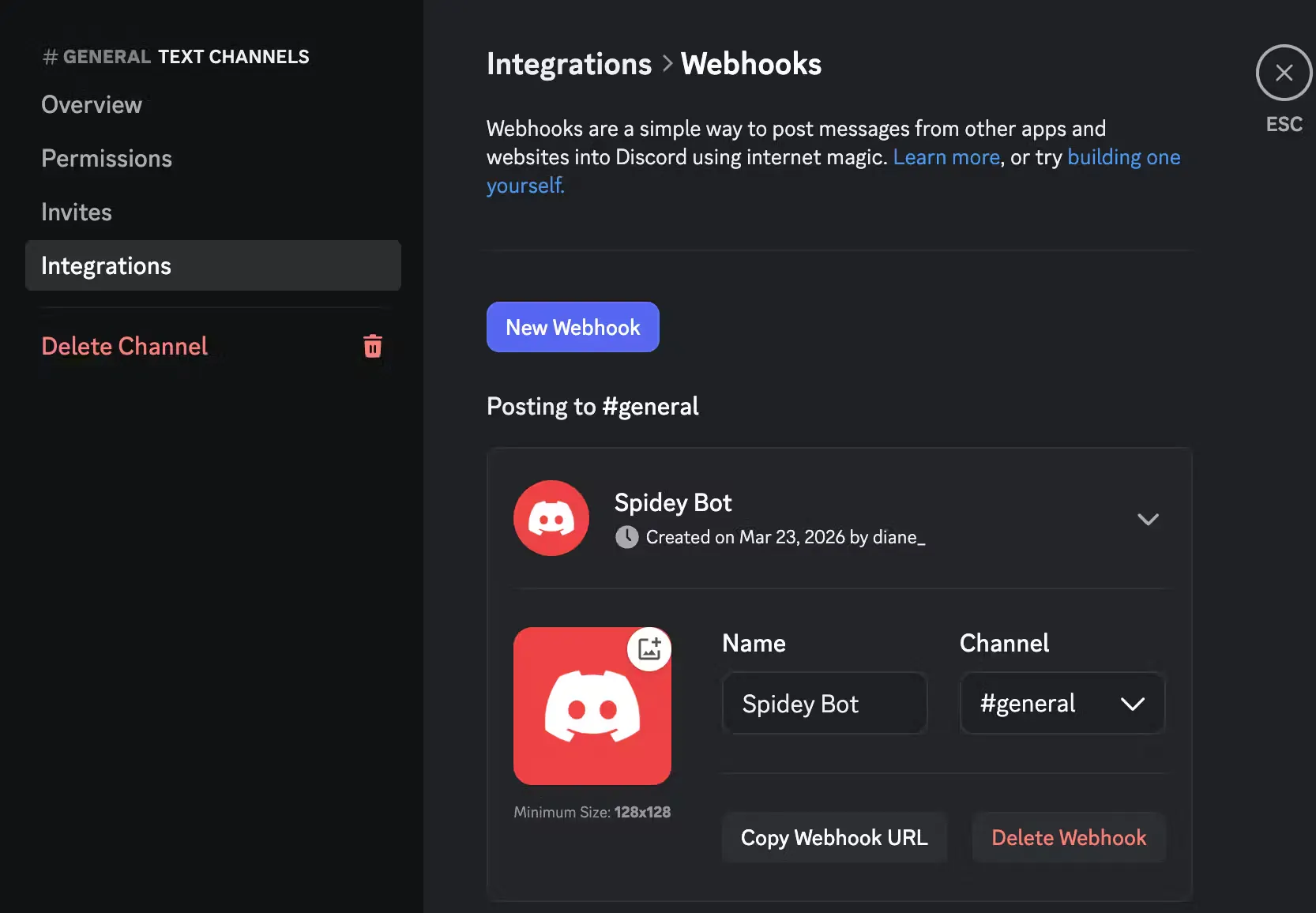Click the ESC label under close button

point(1284,124)
